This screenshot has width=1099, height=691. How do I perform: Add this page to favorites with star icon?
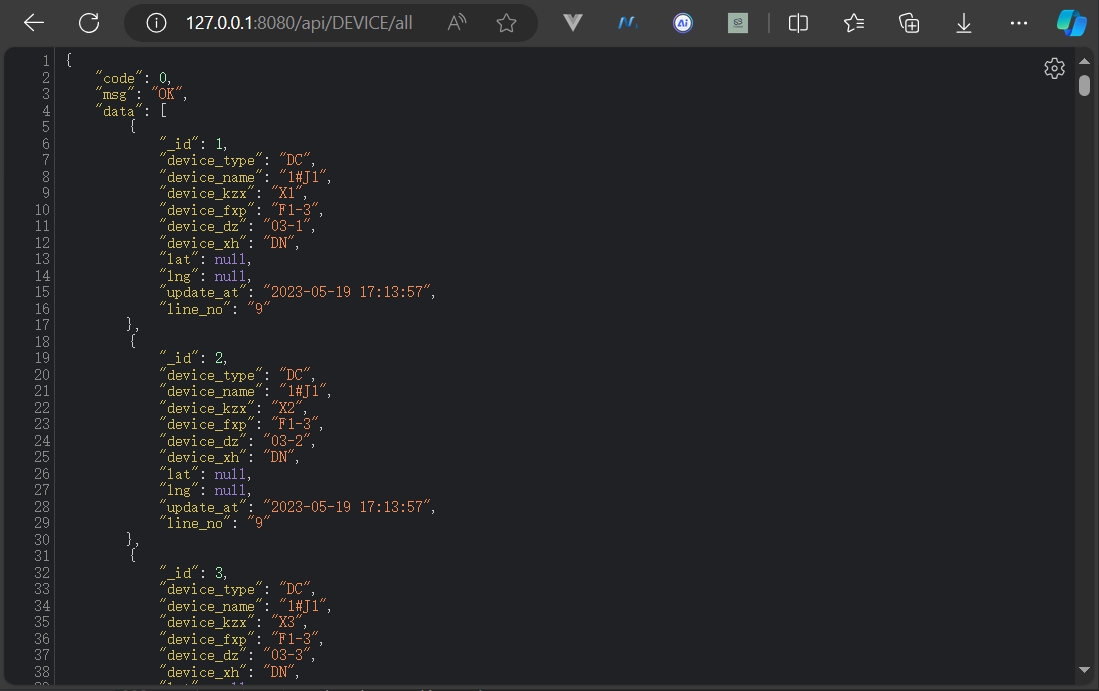507,23
